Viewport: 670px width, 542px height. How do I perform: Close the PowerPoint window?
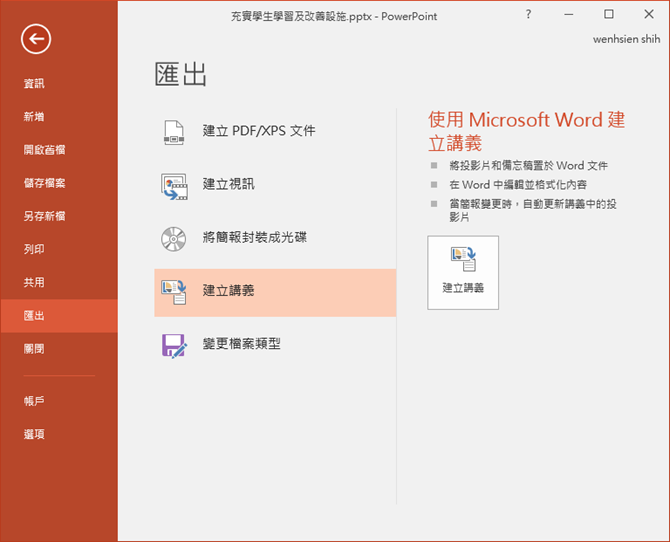tap(649, 15)
